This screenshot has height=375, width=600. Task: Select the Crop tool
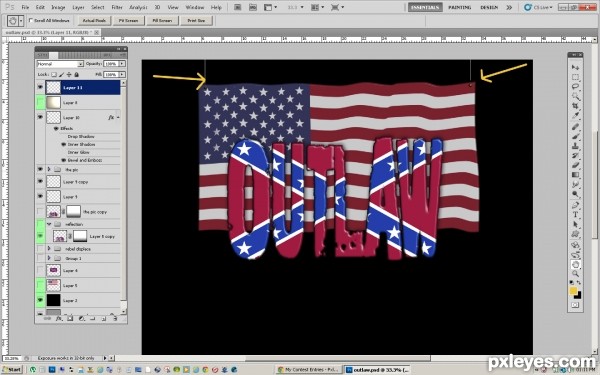(x=575, y=106)
